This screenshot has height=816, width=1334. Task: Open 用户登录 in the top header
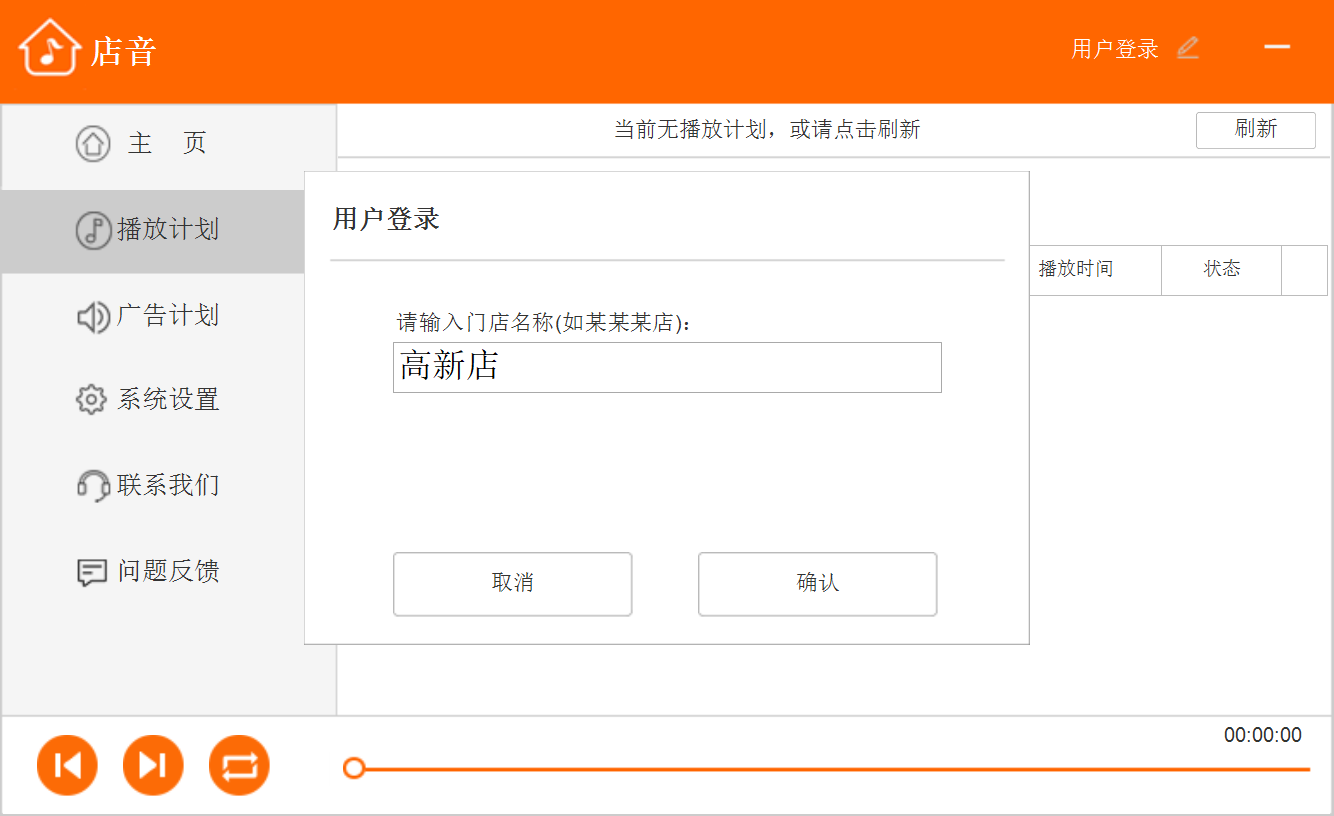tap(1115, 49)
